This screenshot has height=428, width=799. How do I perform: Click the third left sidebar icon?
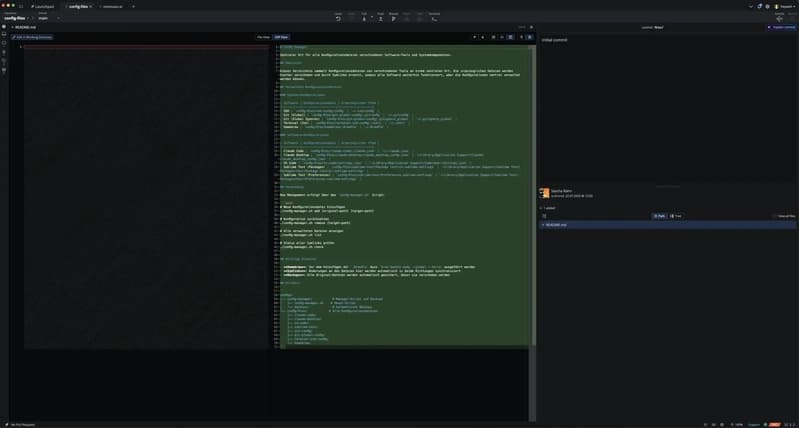coord(4,43)
